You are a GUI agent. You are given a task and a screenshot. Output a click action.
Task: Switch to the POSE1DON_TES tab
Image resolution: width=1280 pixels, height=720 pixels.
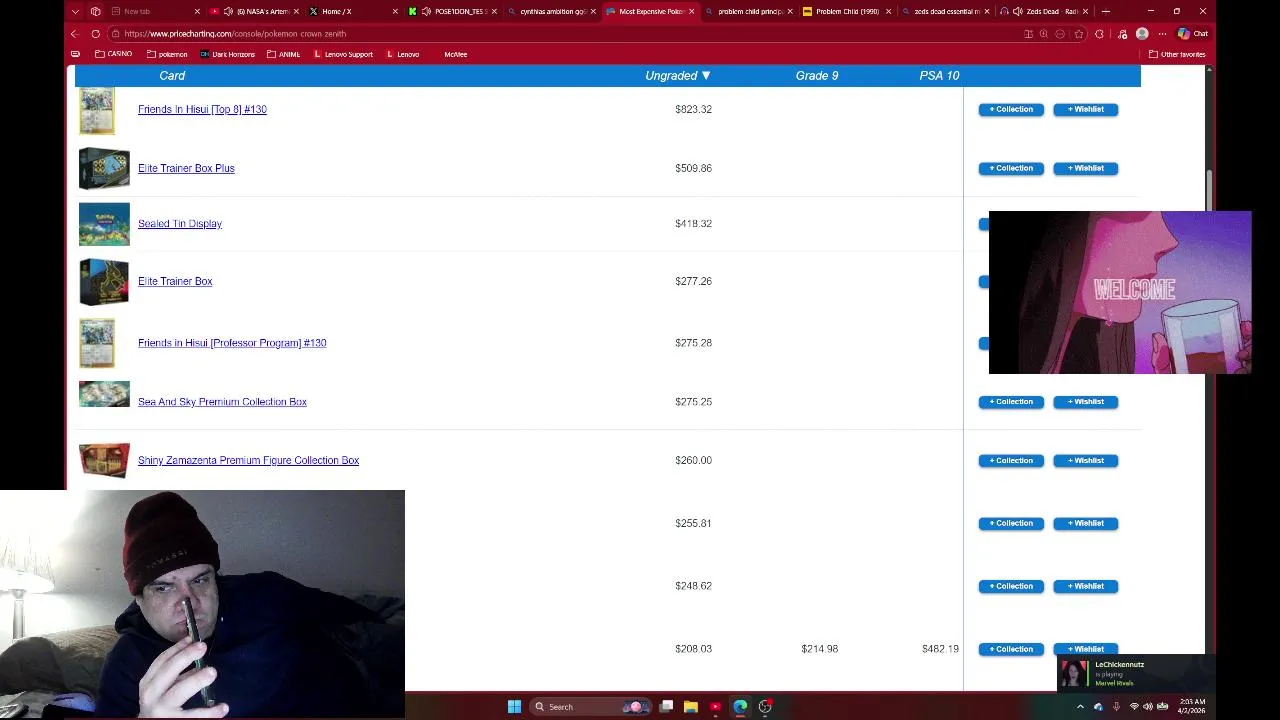coord(453,11)
